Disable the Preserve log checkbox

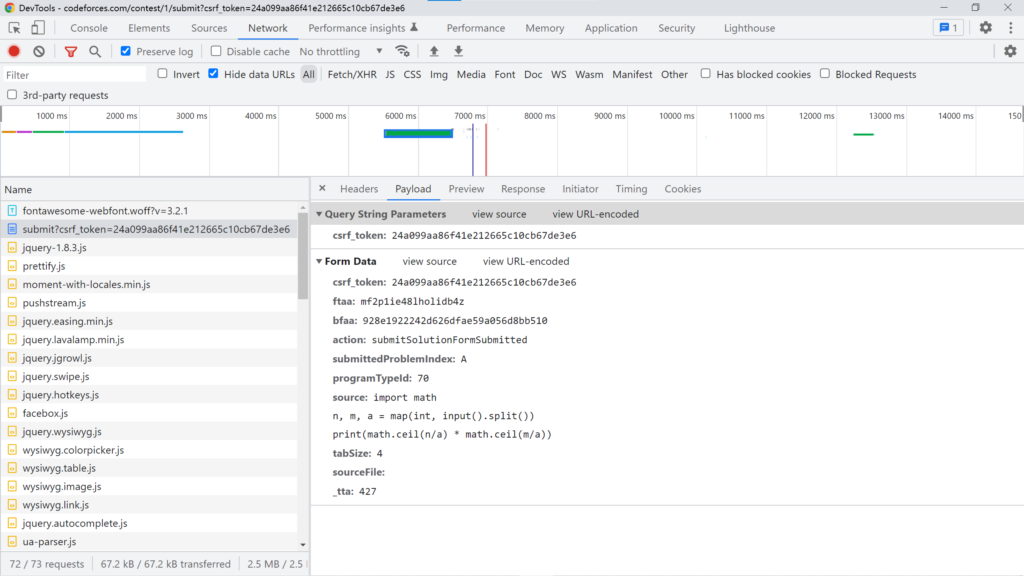(x=126, y=51)
